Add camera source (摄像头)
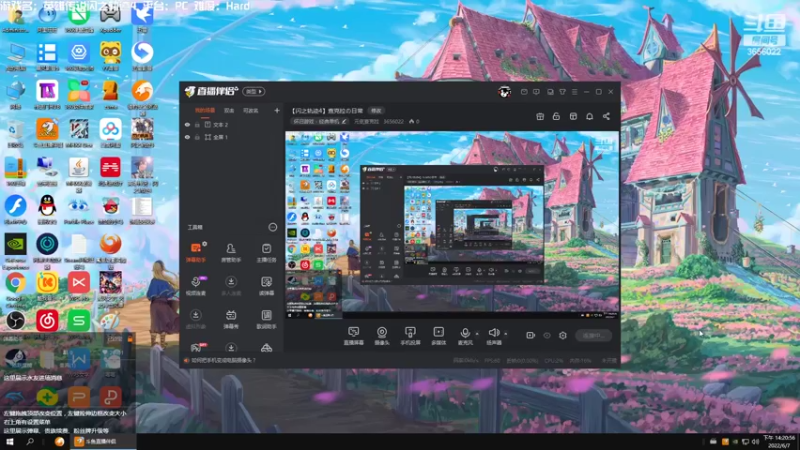Screen dimensions: 800x450 point(382,336)
